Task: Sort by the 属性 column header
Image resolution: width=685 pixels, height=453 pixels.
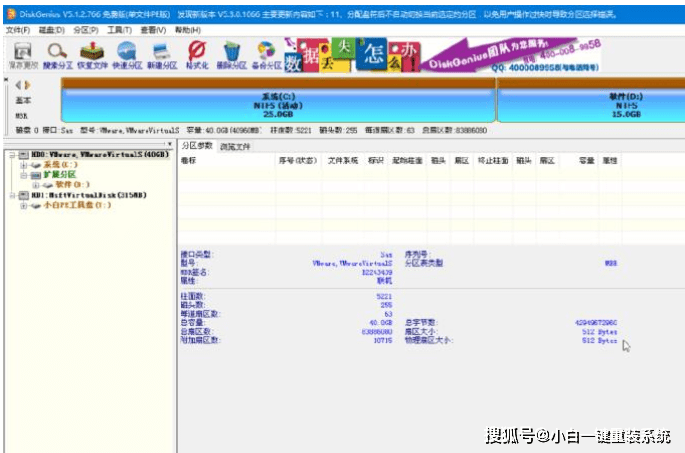Action: point(609,161)
